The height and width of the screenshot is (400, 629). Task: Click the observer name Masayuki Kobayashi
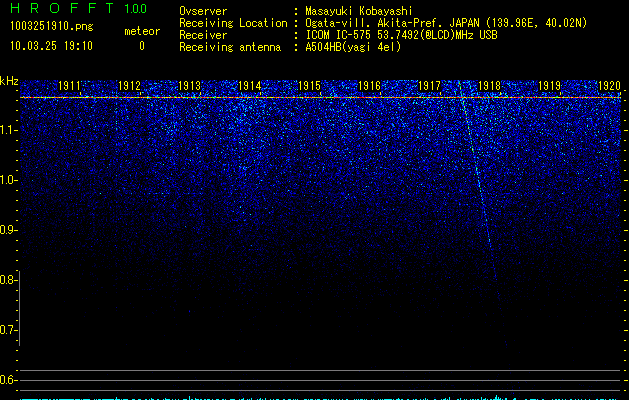(359, 11)
